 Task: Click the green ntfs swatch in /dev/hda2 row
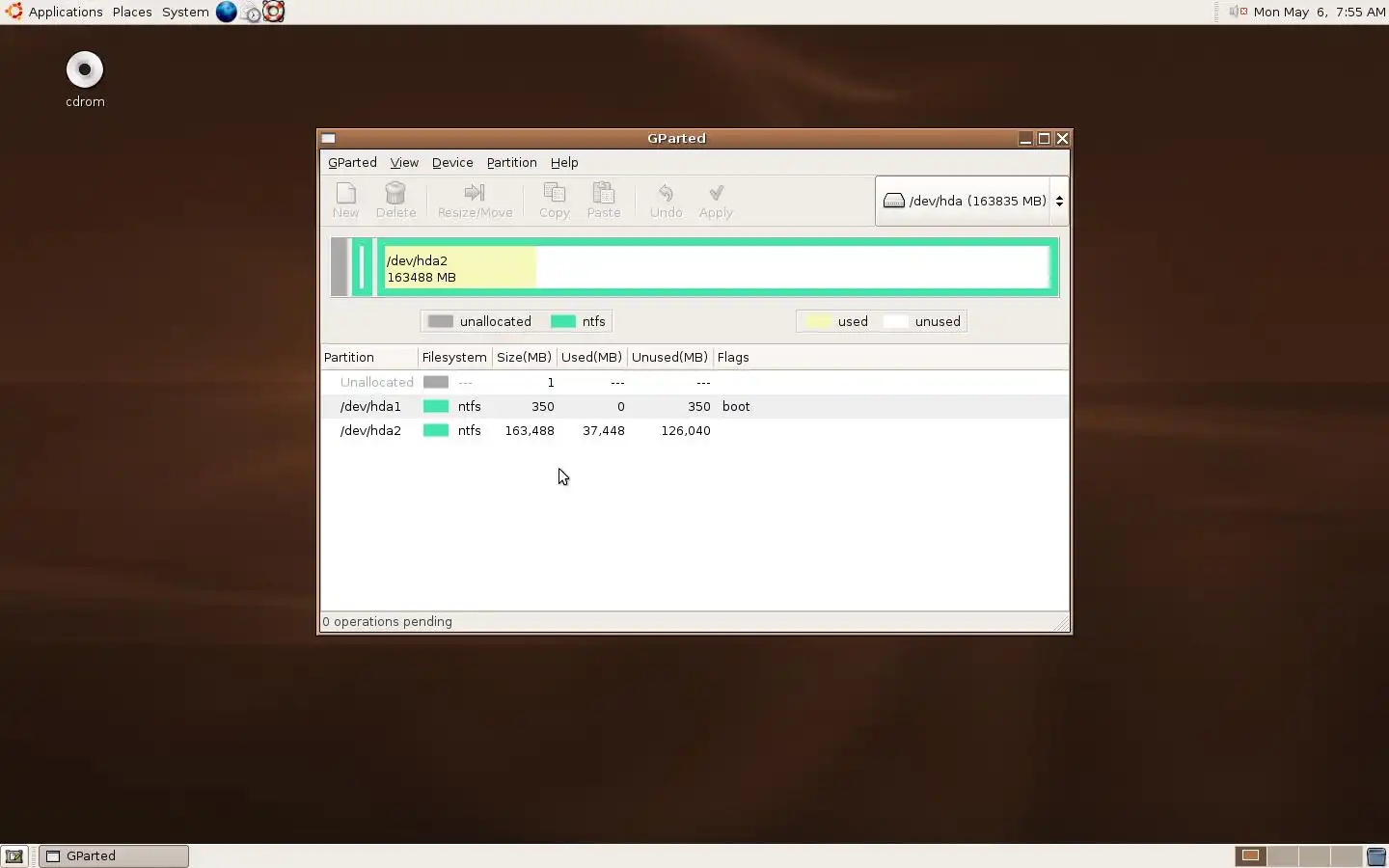coord(436,430)
